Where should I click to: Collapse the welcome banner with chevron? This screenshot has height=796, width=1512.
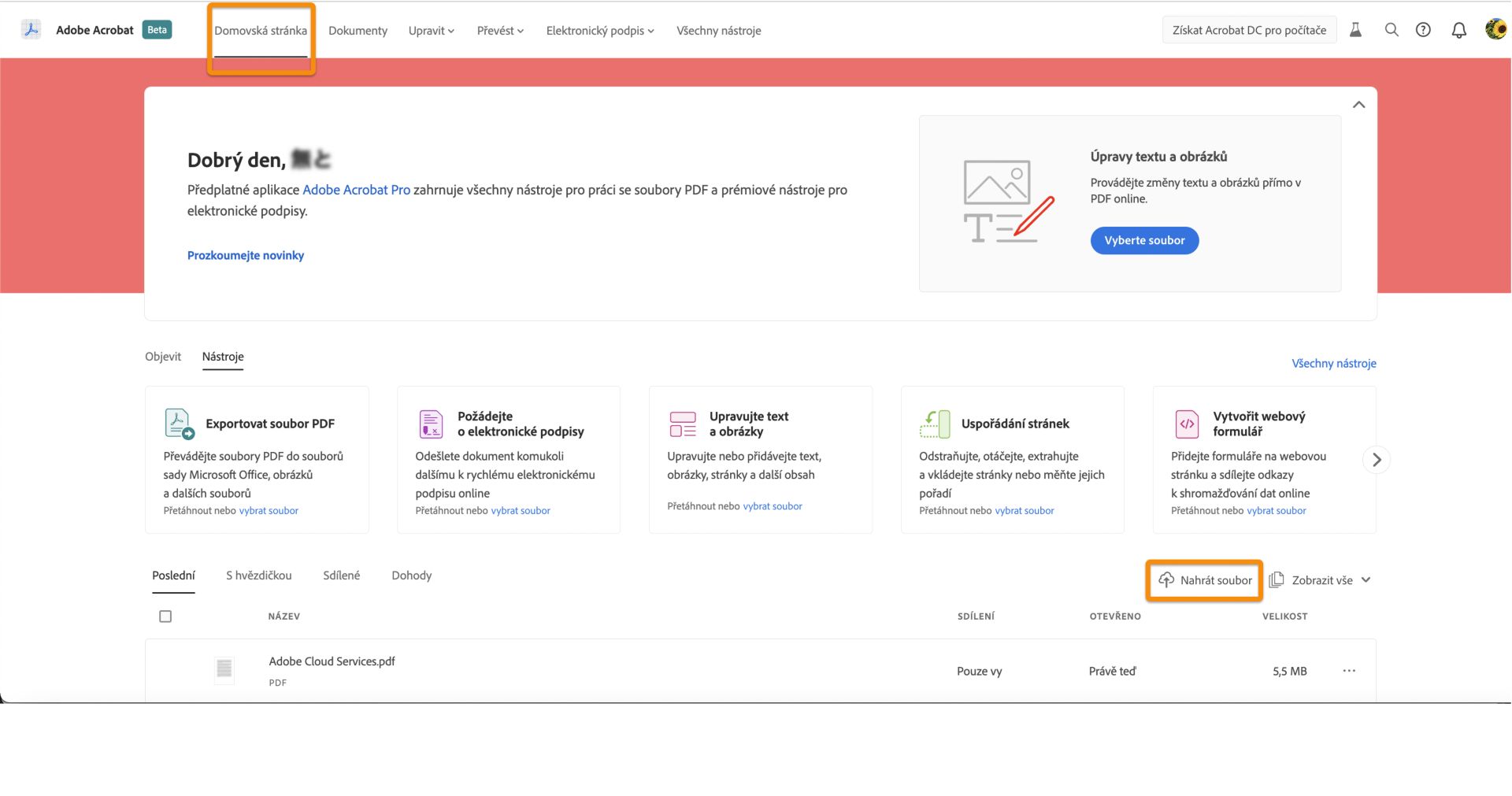(1358, 105)
